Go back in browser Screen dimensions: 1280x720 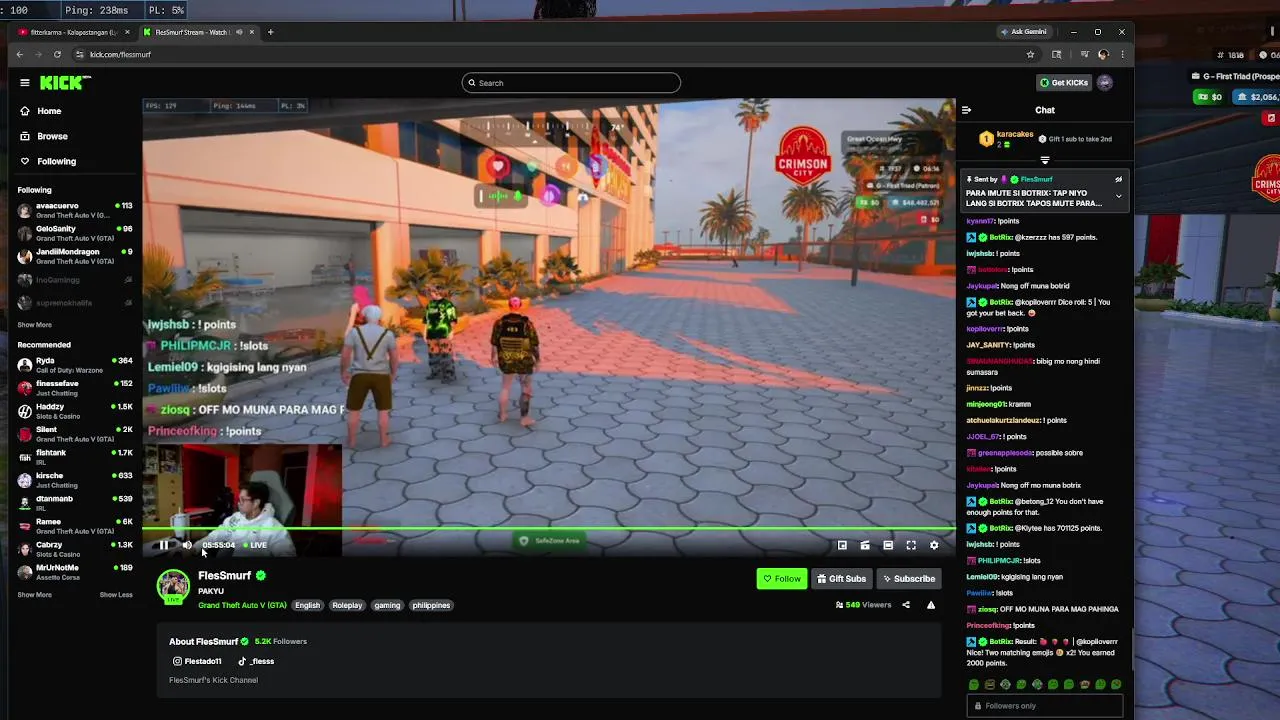coord(19,54)
